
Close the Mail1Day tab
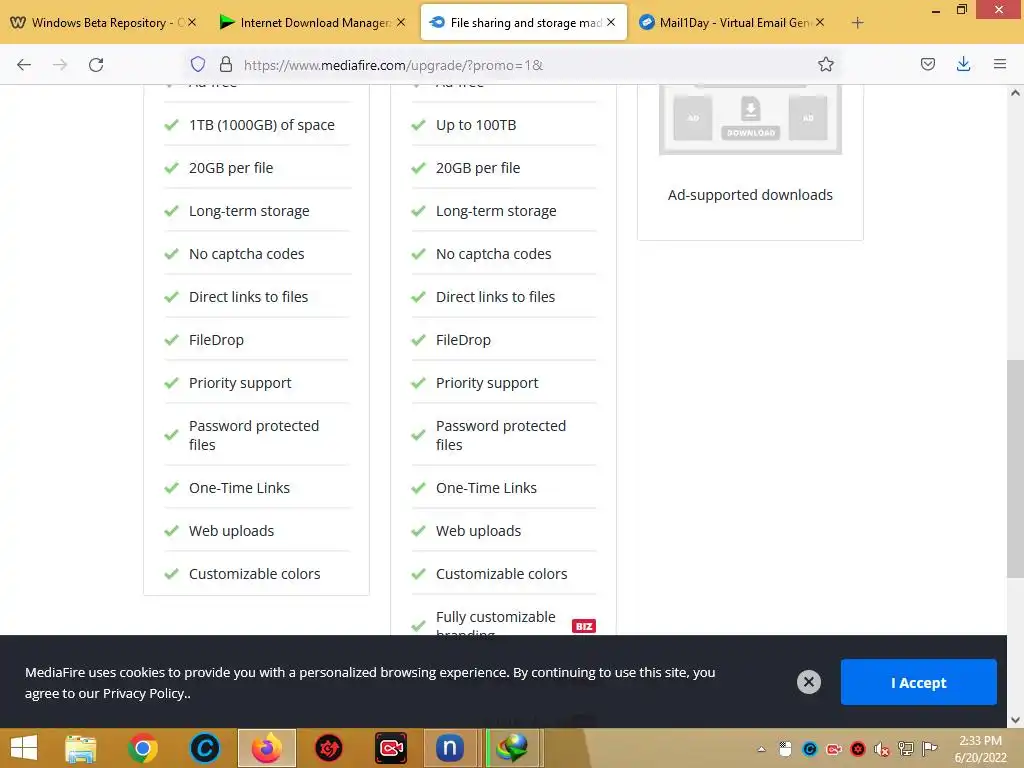pos(820,22)
